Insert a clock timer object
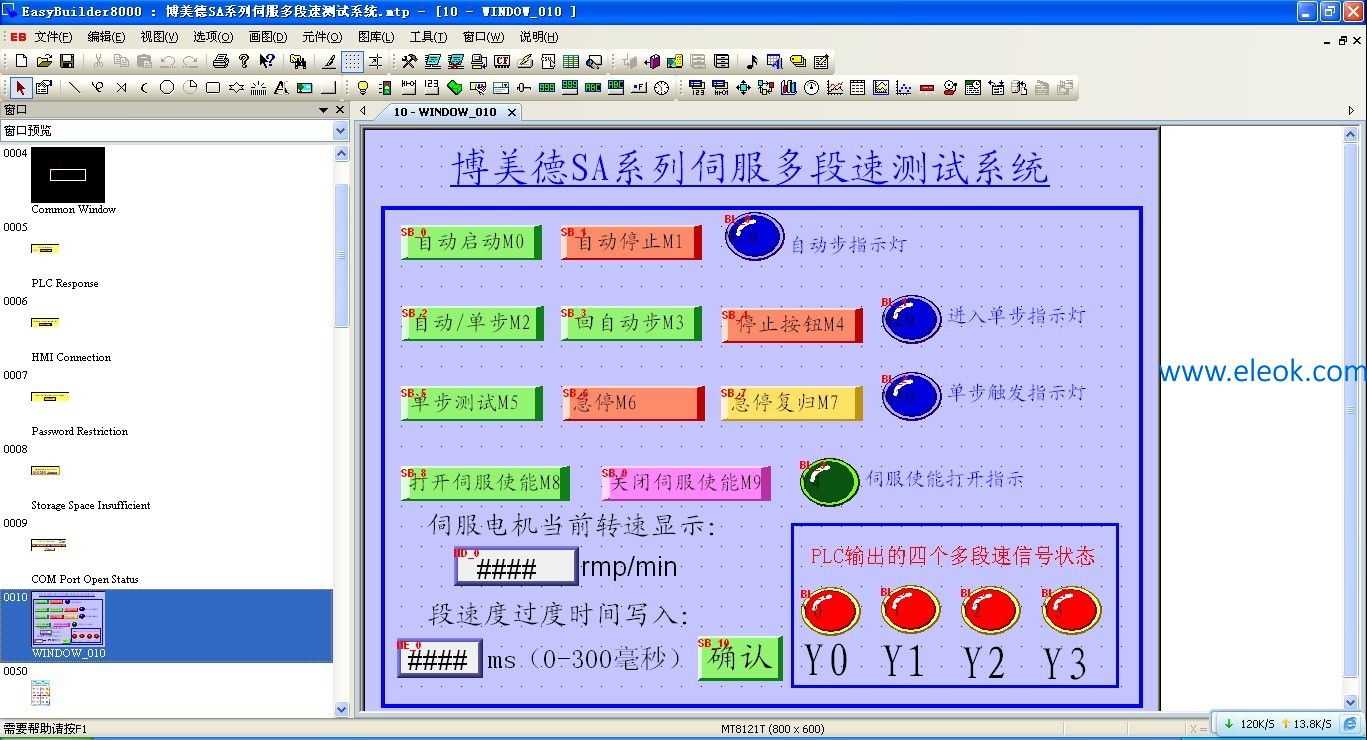Image resolution: width=1367 pixels, height=740 pixels. coord(662,88)
